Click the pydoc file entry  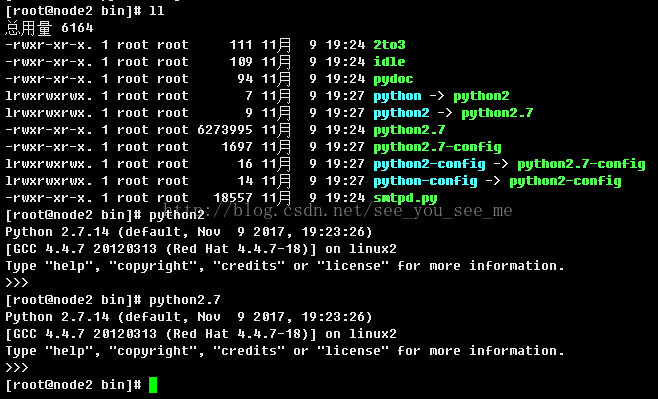393,79
